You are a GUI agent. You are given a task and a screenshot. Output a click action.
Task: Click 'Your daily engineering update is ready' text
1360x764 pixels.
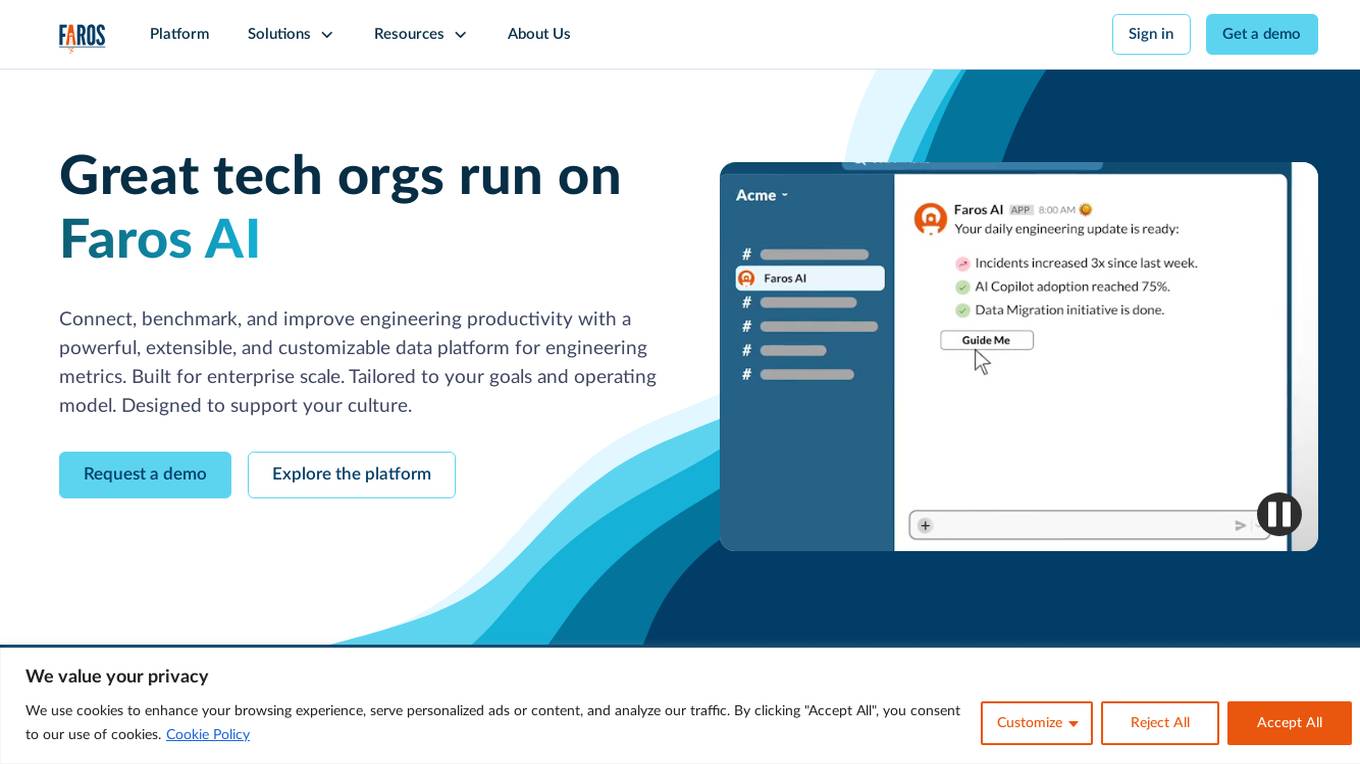pos(1067,229)
